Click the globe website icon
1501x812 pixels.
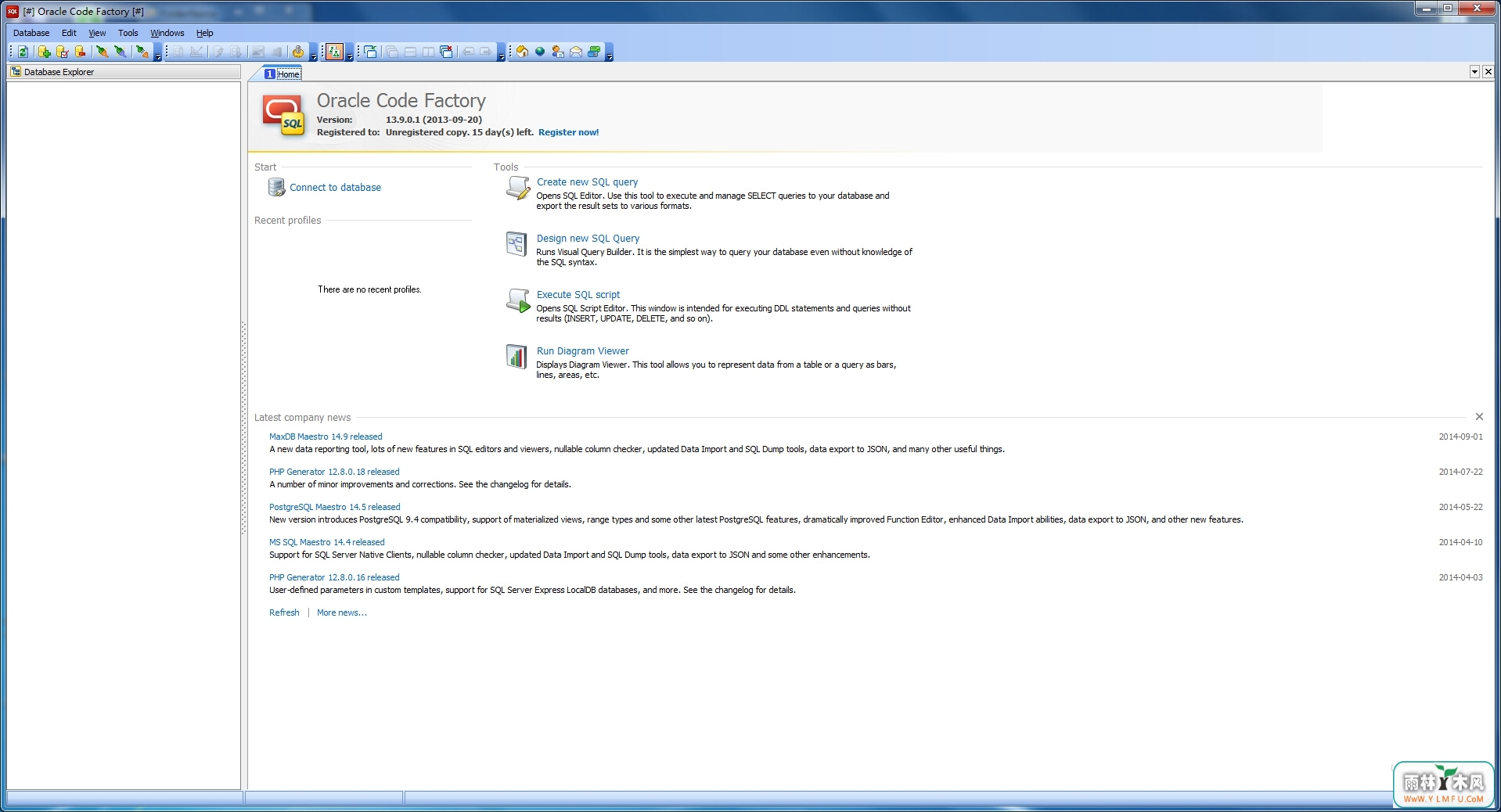[x=539, y=52]
